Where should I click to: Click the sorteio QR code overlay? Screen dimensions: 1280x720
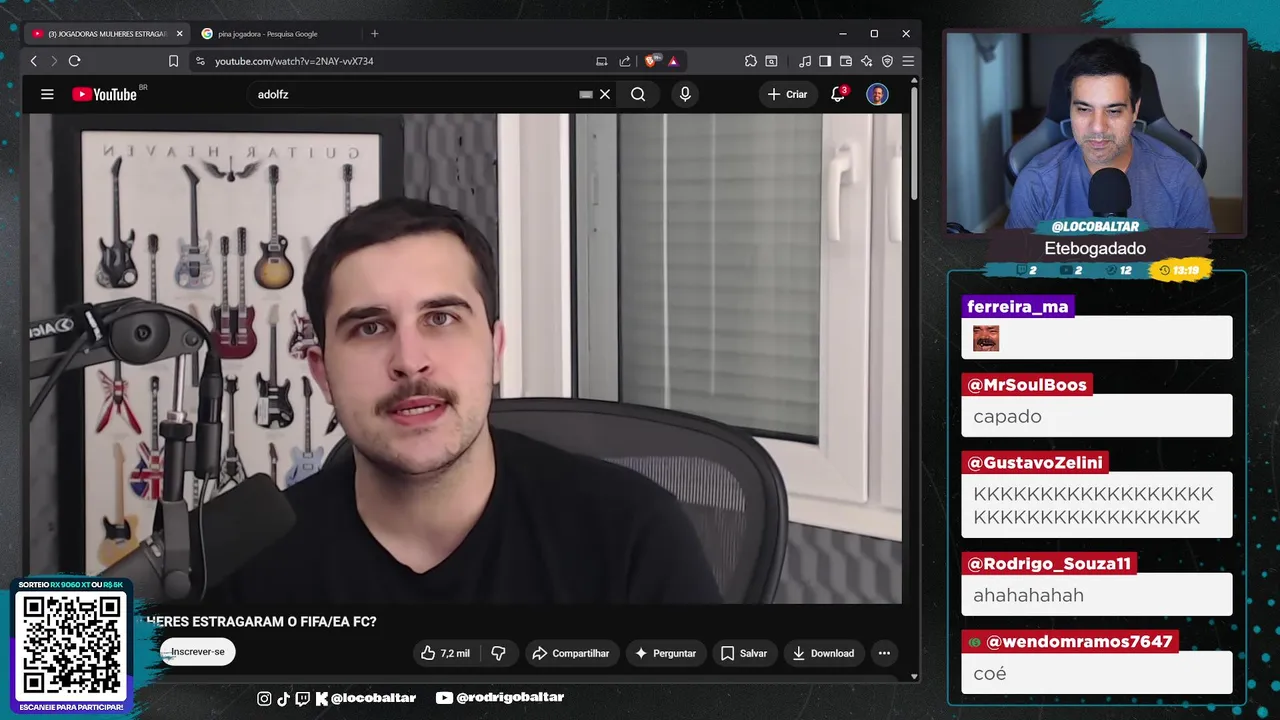click(71, 645)
